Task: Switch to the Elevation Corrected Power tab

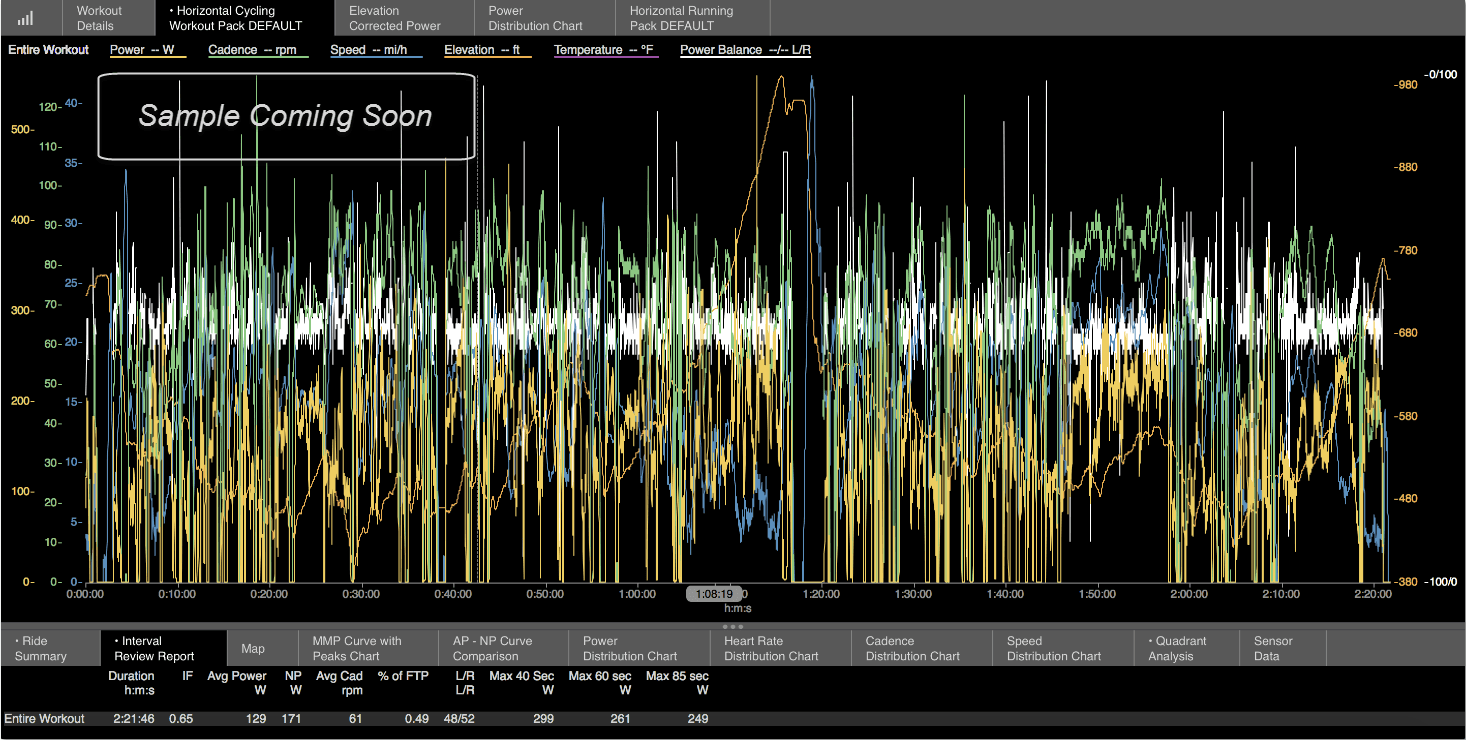Action: [x=403, y=18]
